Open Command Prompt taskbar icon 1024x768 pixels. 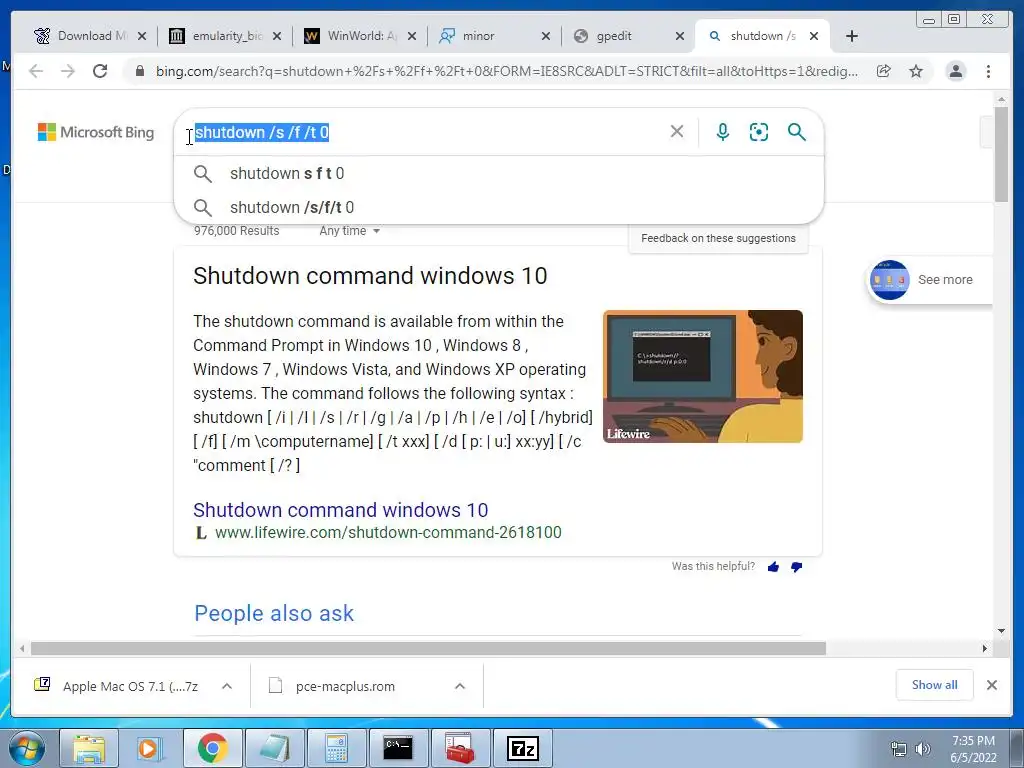click(398, 748)
